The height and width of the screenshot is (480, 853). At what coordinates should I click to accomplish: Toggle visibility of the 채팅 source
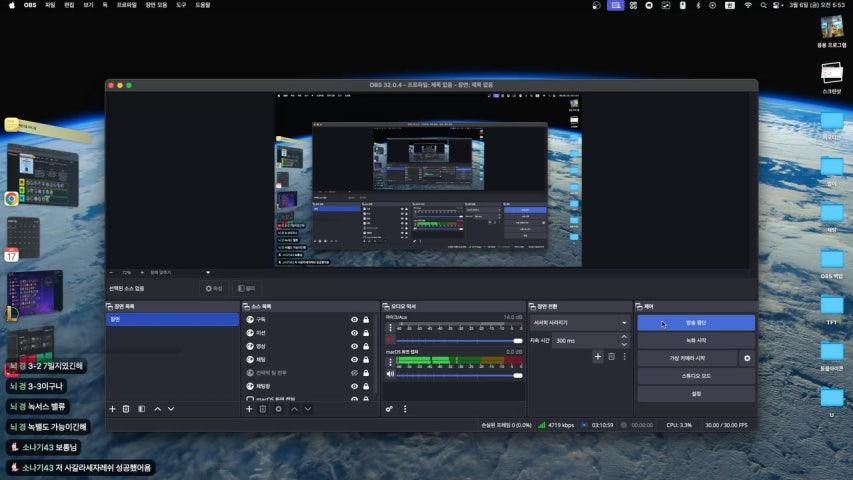[354, 359]
